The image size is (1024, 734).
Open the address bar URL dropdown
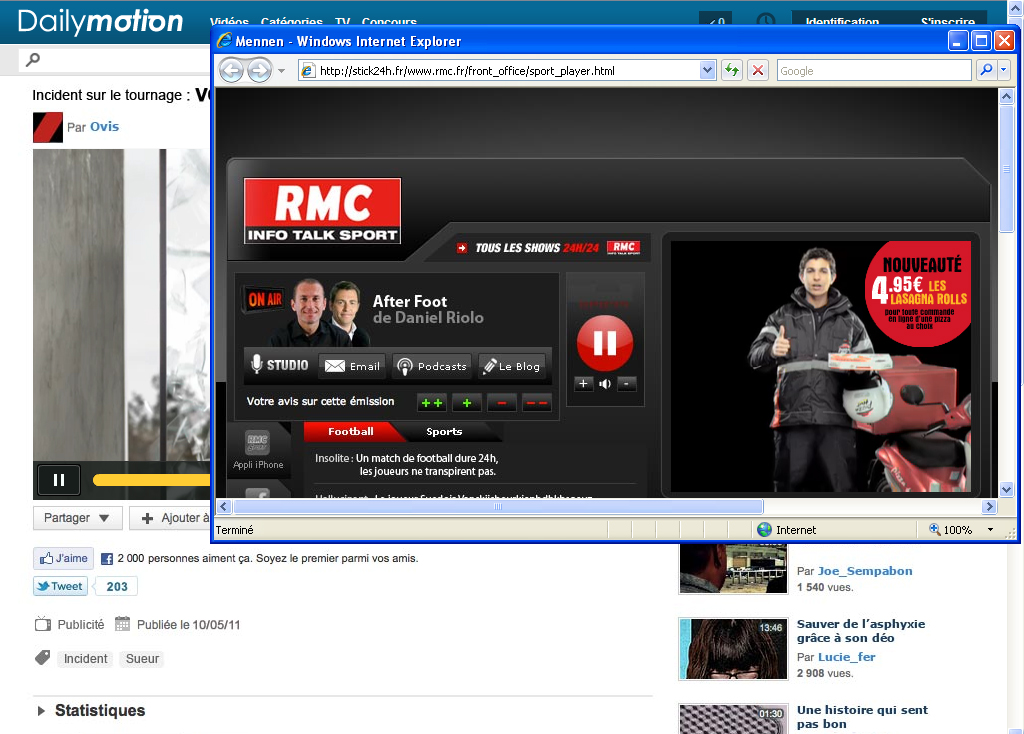(708, 71)
